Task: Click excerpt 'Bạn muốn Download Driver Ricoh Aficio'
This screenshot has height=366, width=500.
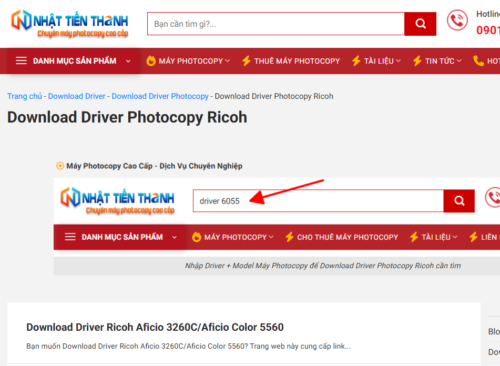Action: click(188, 346)
